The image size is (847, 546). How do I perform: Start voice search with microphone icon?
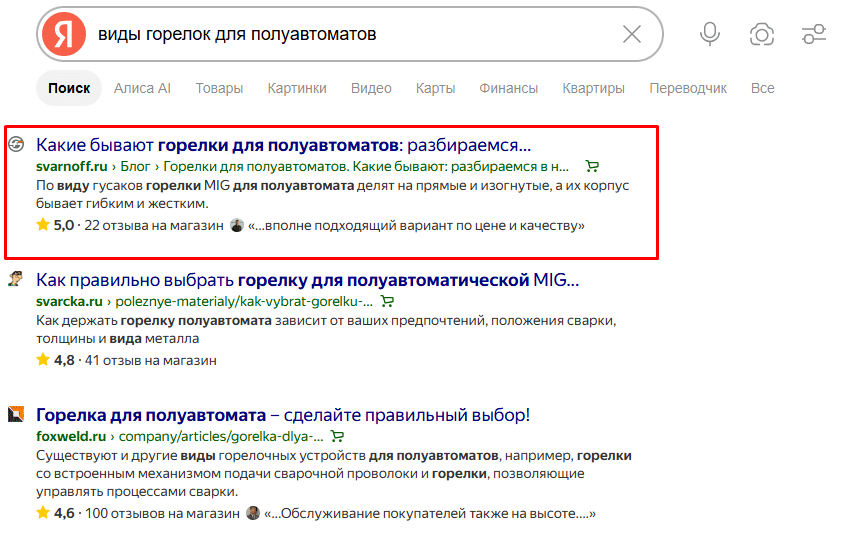(710, 34)
